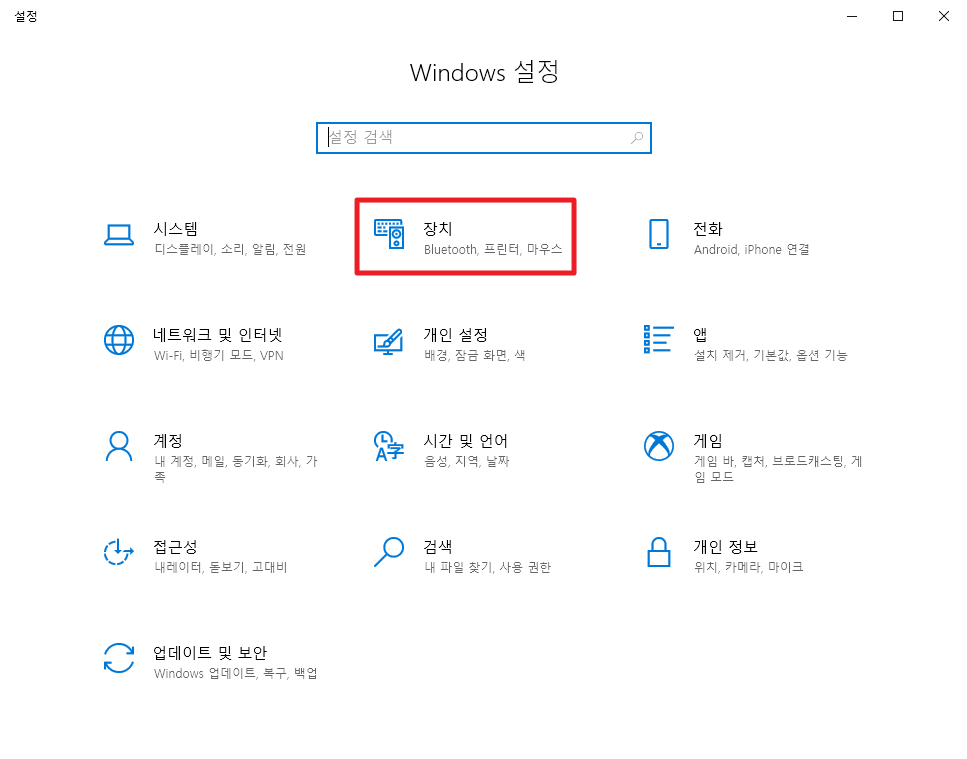Image resolution: width=967 pixels, height=759 pixels.
Task: Open the 시스템 laptop icon
Action: pos(119,235)
